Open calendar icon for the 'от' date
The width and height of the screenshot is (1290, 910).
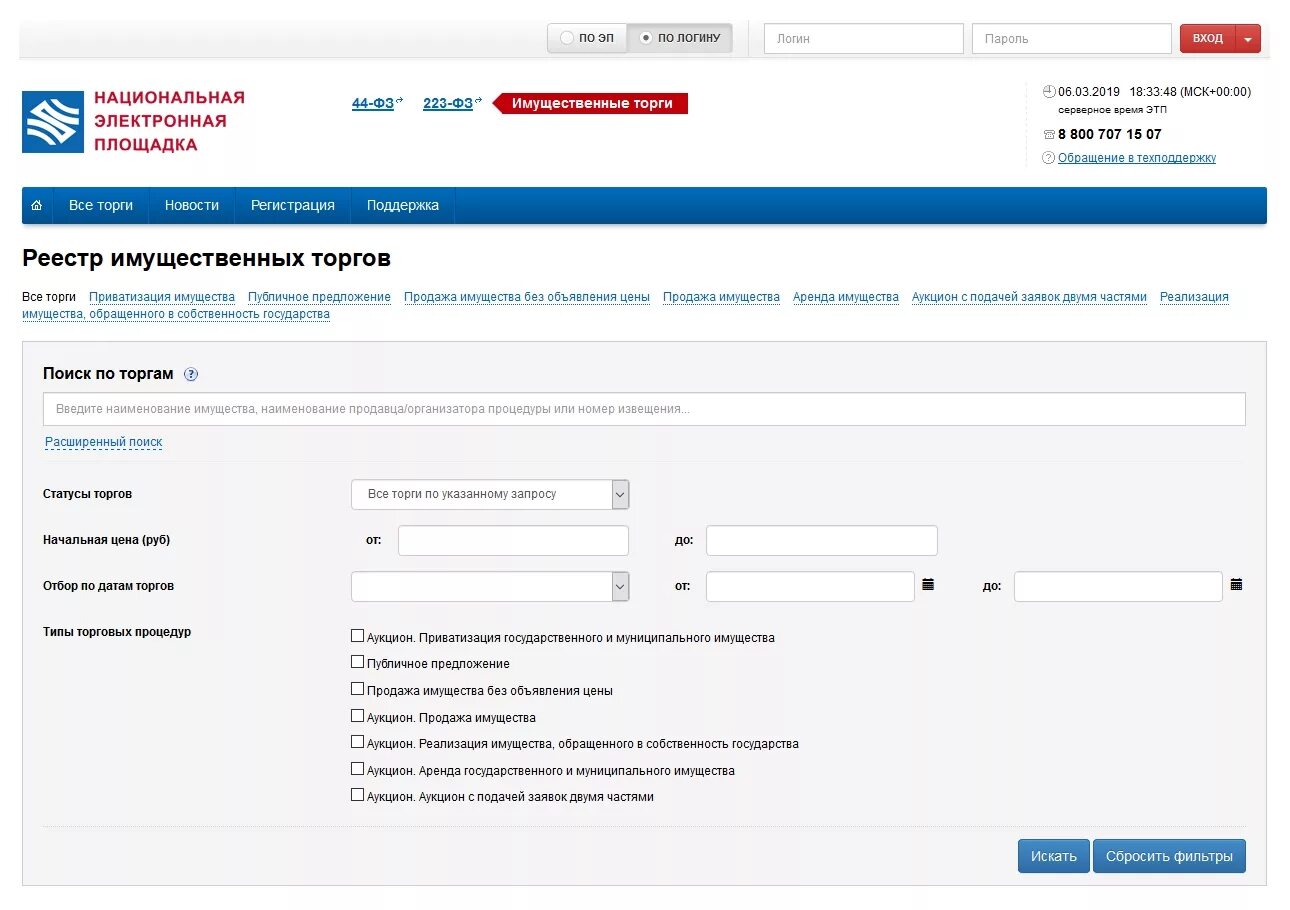tap(928, 585)
